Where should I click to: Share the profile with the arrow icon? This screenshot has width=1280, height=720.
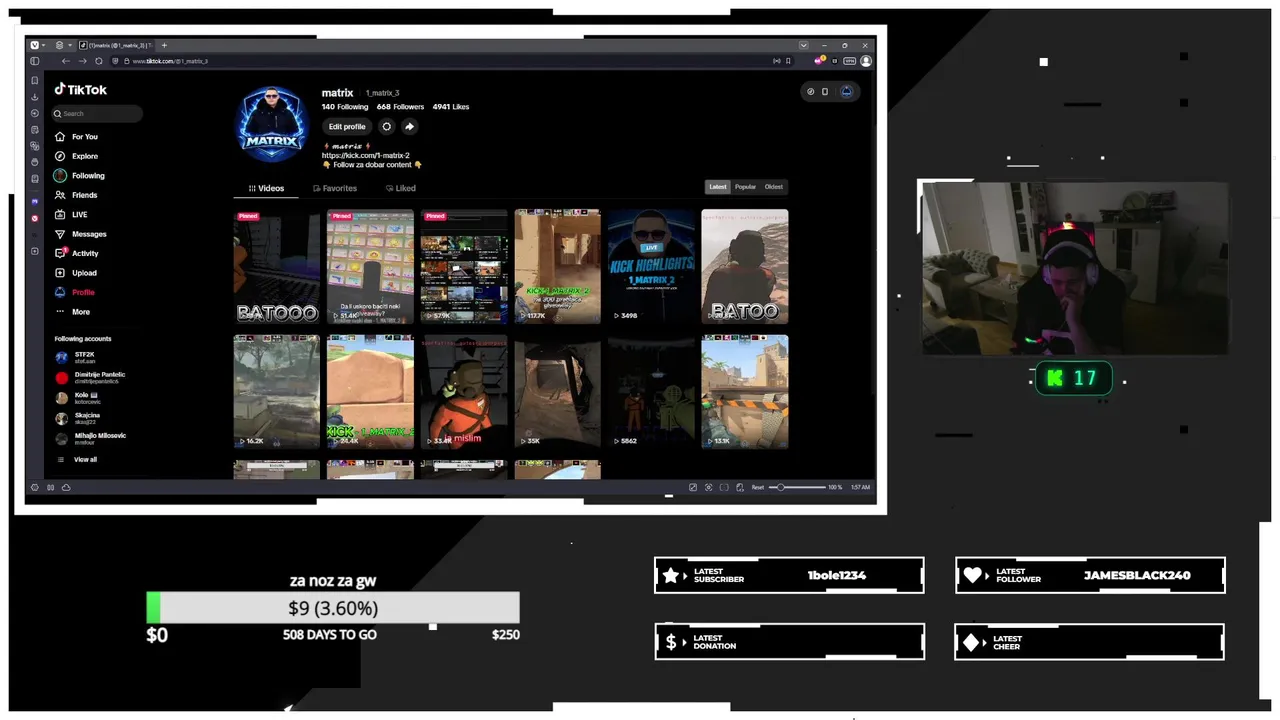pos(409,127)
